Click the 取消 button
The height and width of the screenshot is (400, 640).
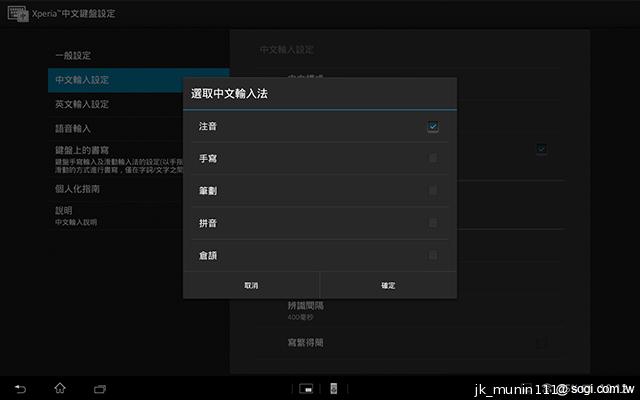[x=251, y=285]
